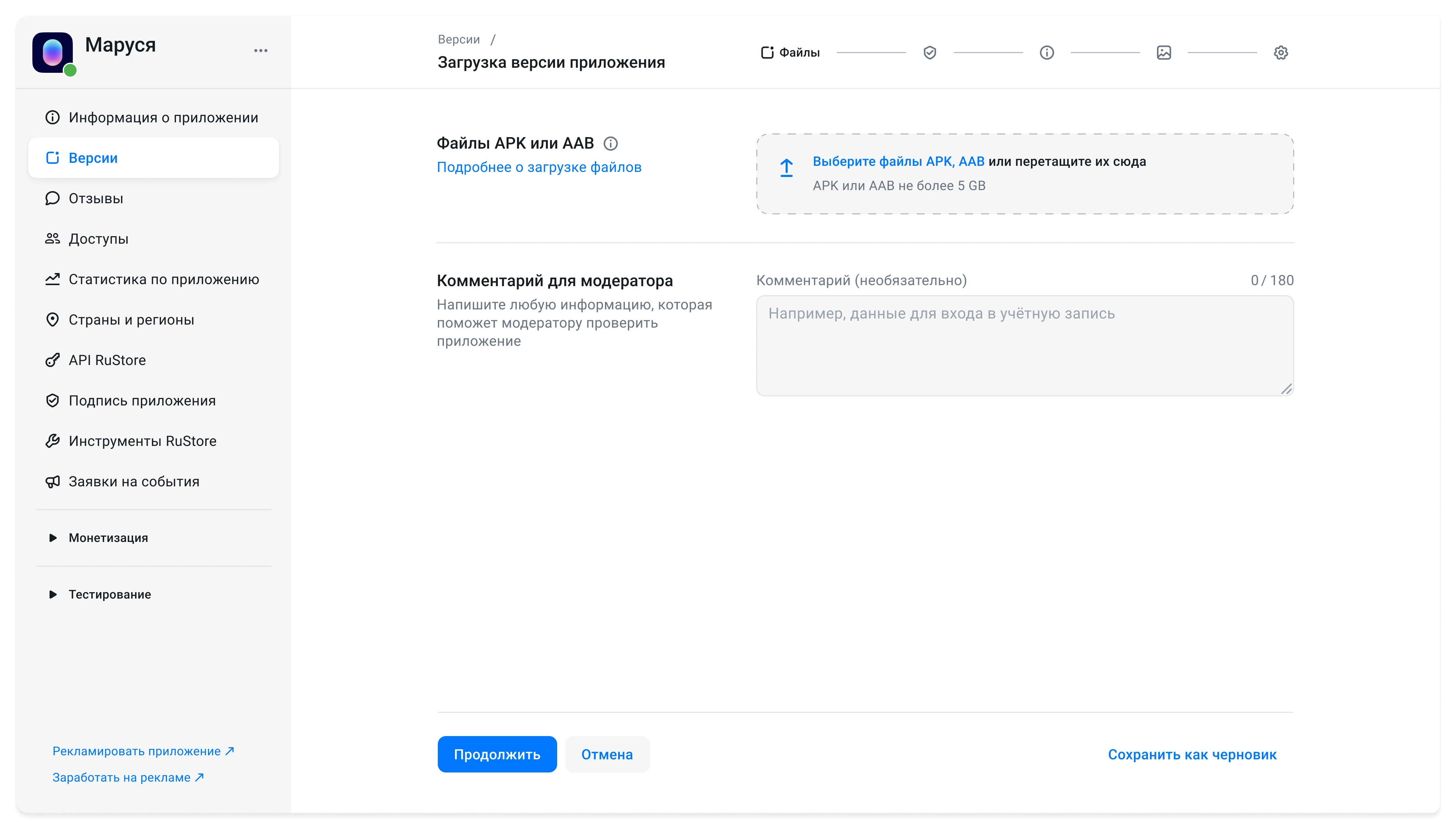Select the Версии sidebar item

(x=154, y=158)
